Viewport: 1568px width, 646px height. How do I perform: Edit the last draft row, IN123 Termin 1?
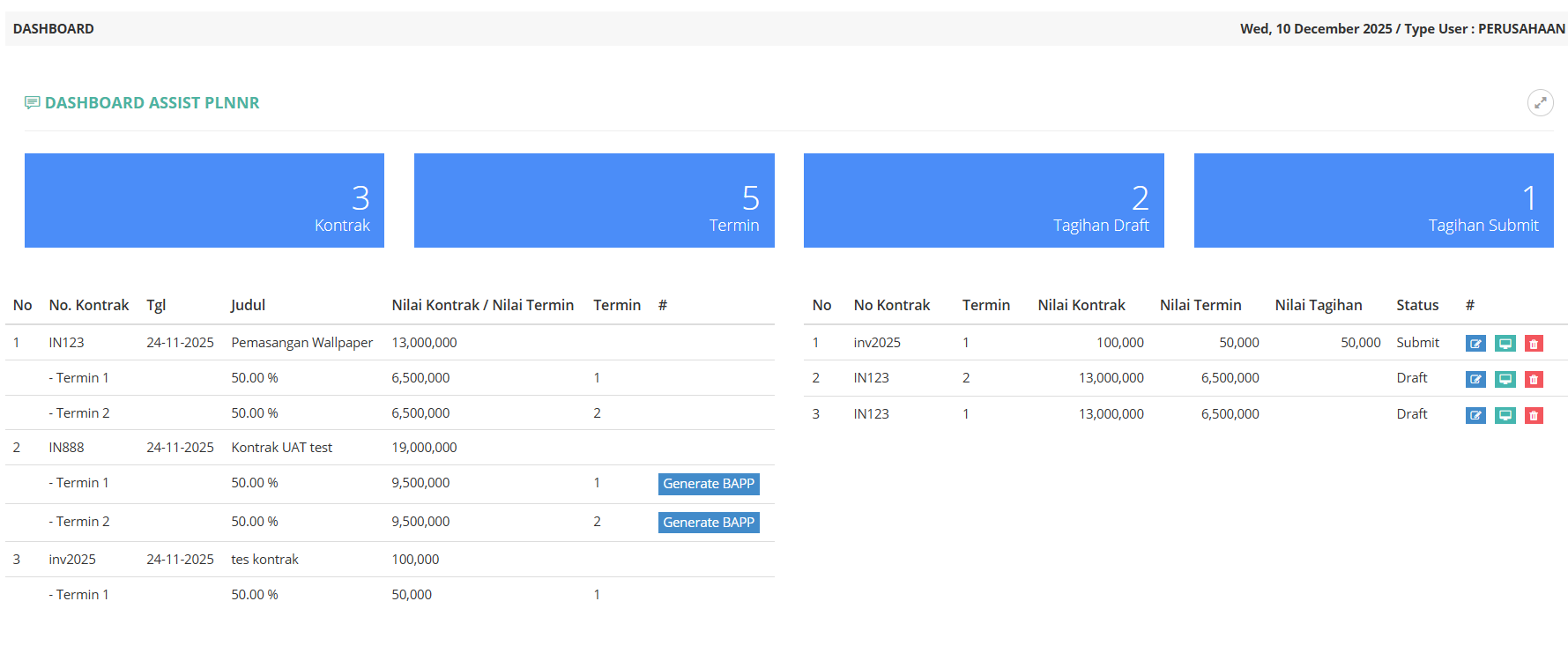click(x=1475, y=415)
